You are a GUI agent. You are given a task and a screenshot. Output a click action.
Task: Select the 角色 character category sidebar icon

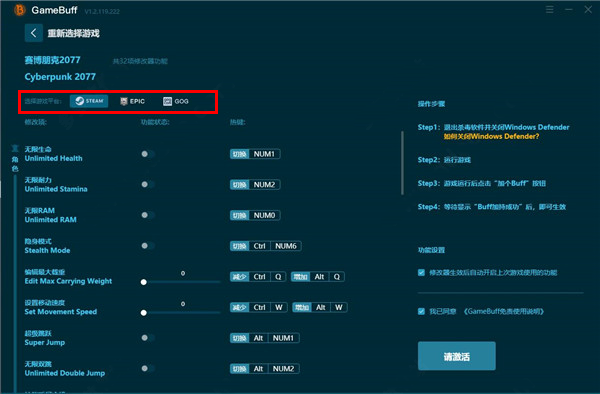[15, 158]
